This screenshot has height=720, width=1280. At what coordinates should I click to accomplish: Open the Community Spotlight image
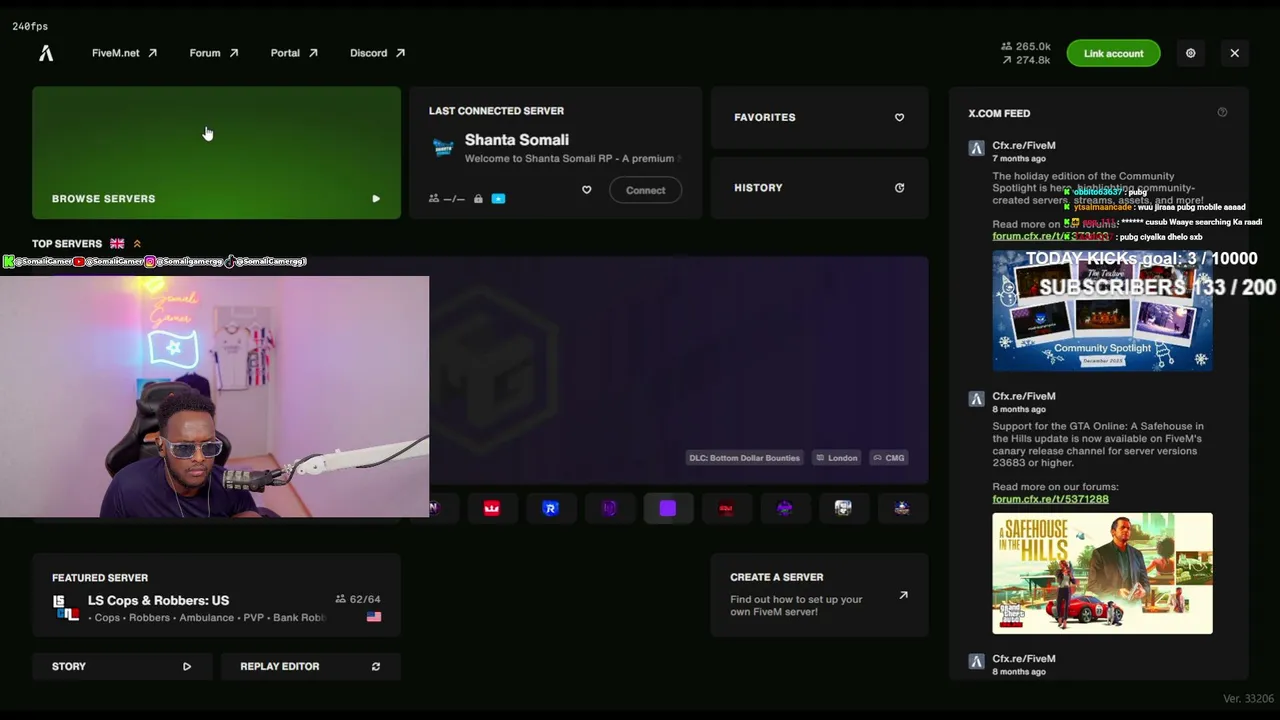pyautogui.click(x=1102, y=310)
